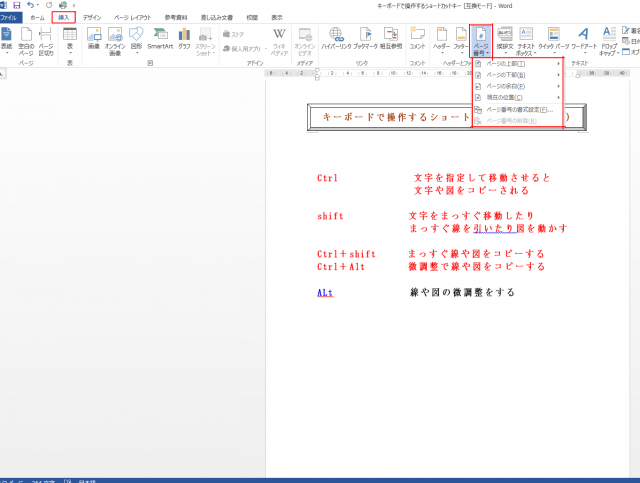Image resolution: width=640 pixels, height=483 pixels.
Task: Insert a SmartArt graphic
Action: click(x=159, y=40)
